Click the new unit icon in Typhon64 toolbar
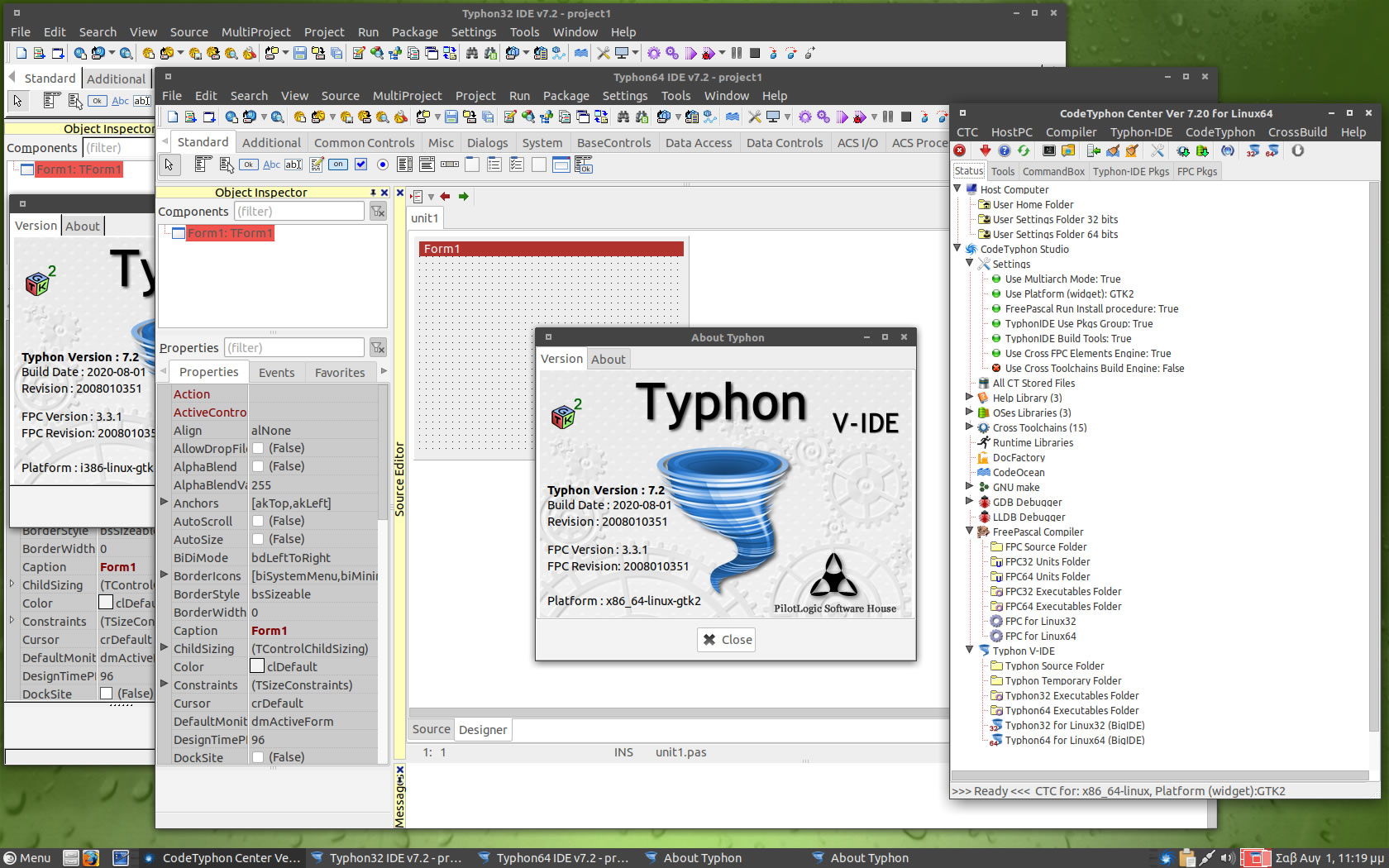1389x868 pixels. tap(190, 117)
